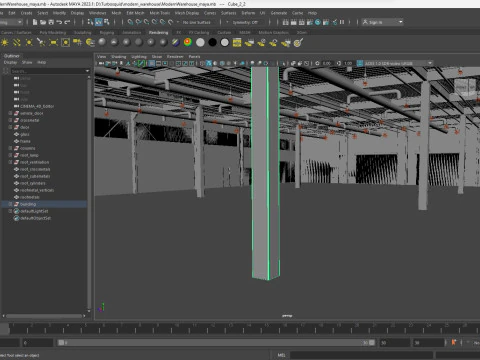Switch to the Poly Modeling shelf tab
This screenshot has height=360, width=480.
coord(53,33)
